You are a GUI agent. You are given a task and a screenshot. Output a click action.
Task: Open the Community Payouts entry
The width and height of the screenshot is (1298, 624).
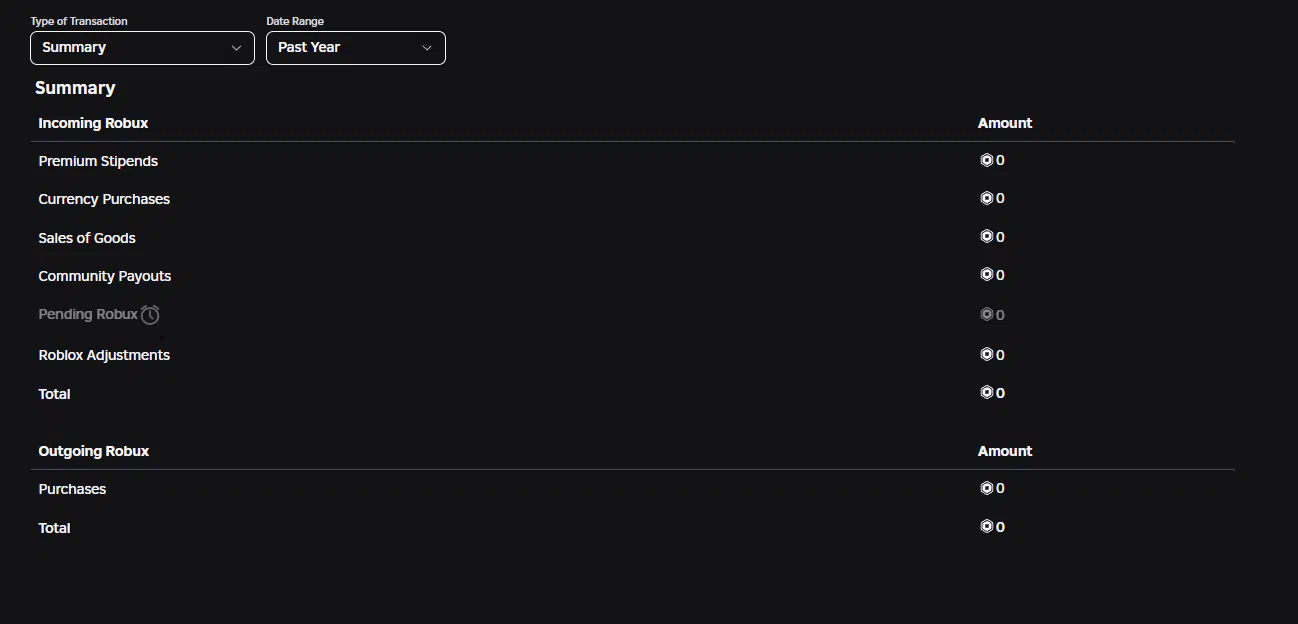[105, 276]
